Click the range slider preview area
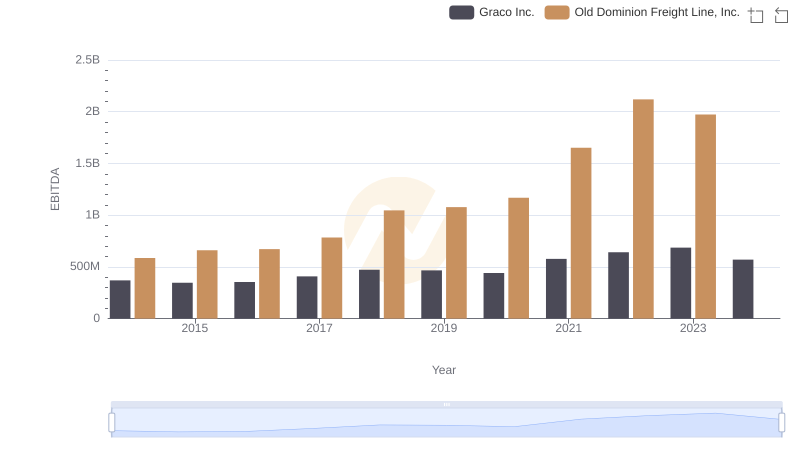The height and width of the screenshot is (461, 800). coord(446,423)
